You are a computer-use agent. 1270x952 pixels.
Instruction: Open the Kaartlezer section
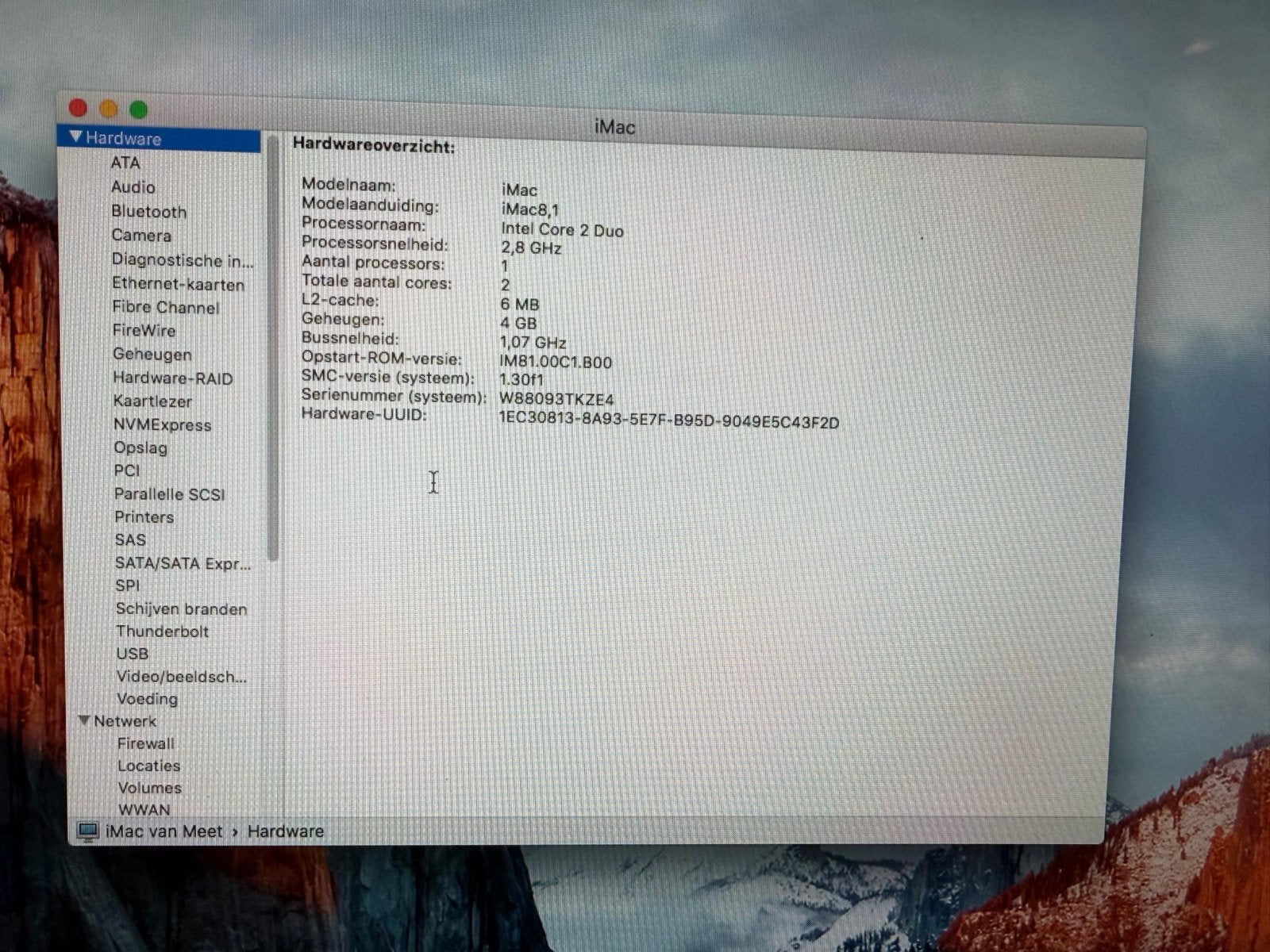(152, 401)
